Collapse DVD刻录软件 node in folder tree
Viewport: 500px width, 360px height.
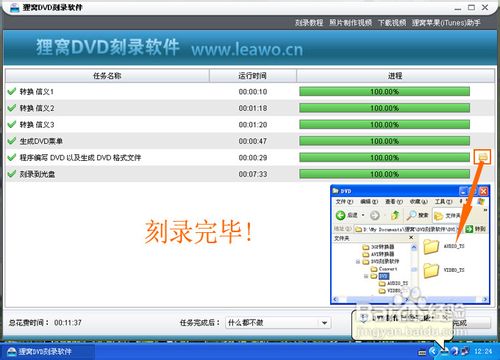(358, 262)
